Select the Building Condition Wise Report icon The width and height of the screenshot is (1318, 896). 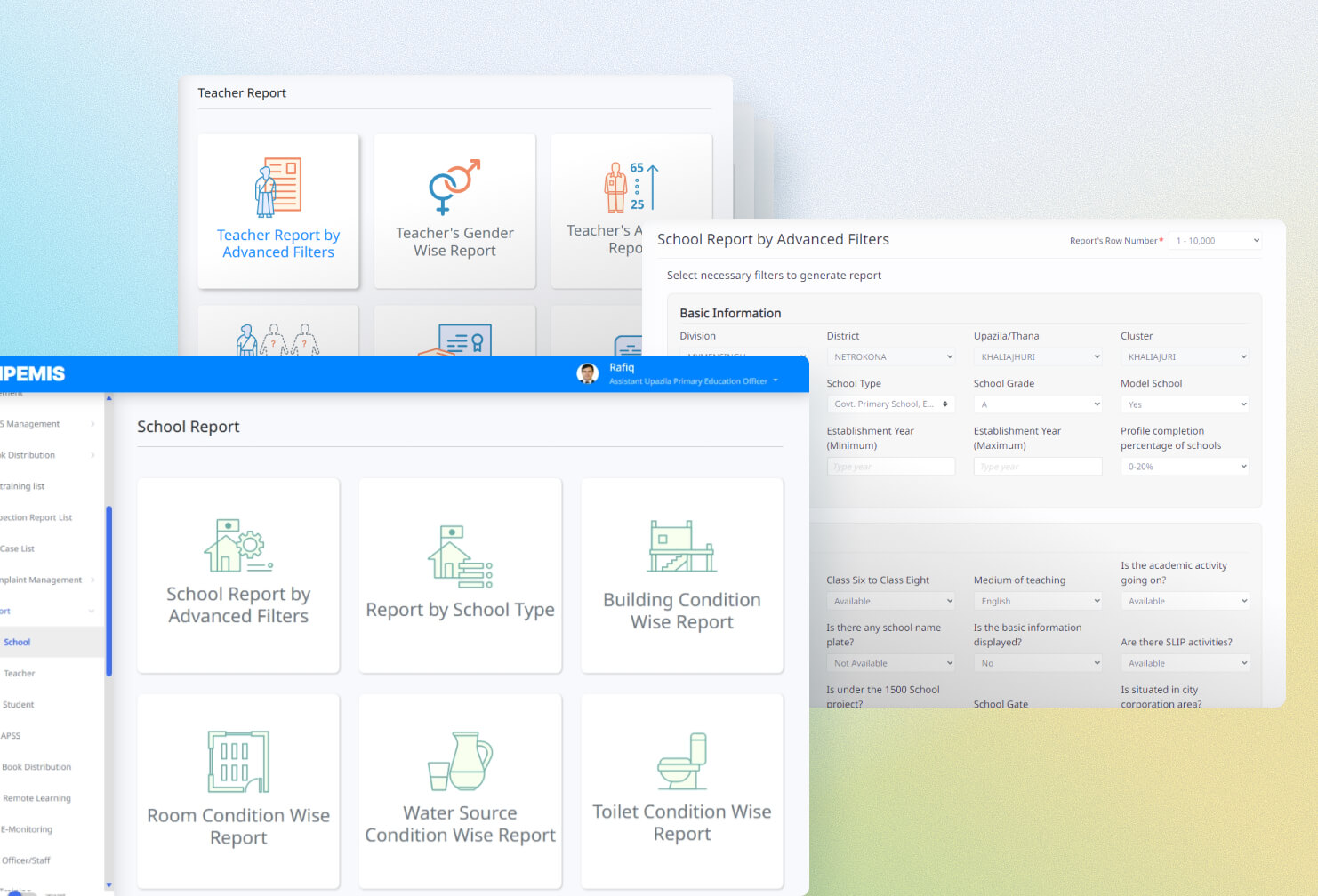681,547
